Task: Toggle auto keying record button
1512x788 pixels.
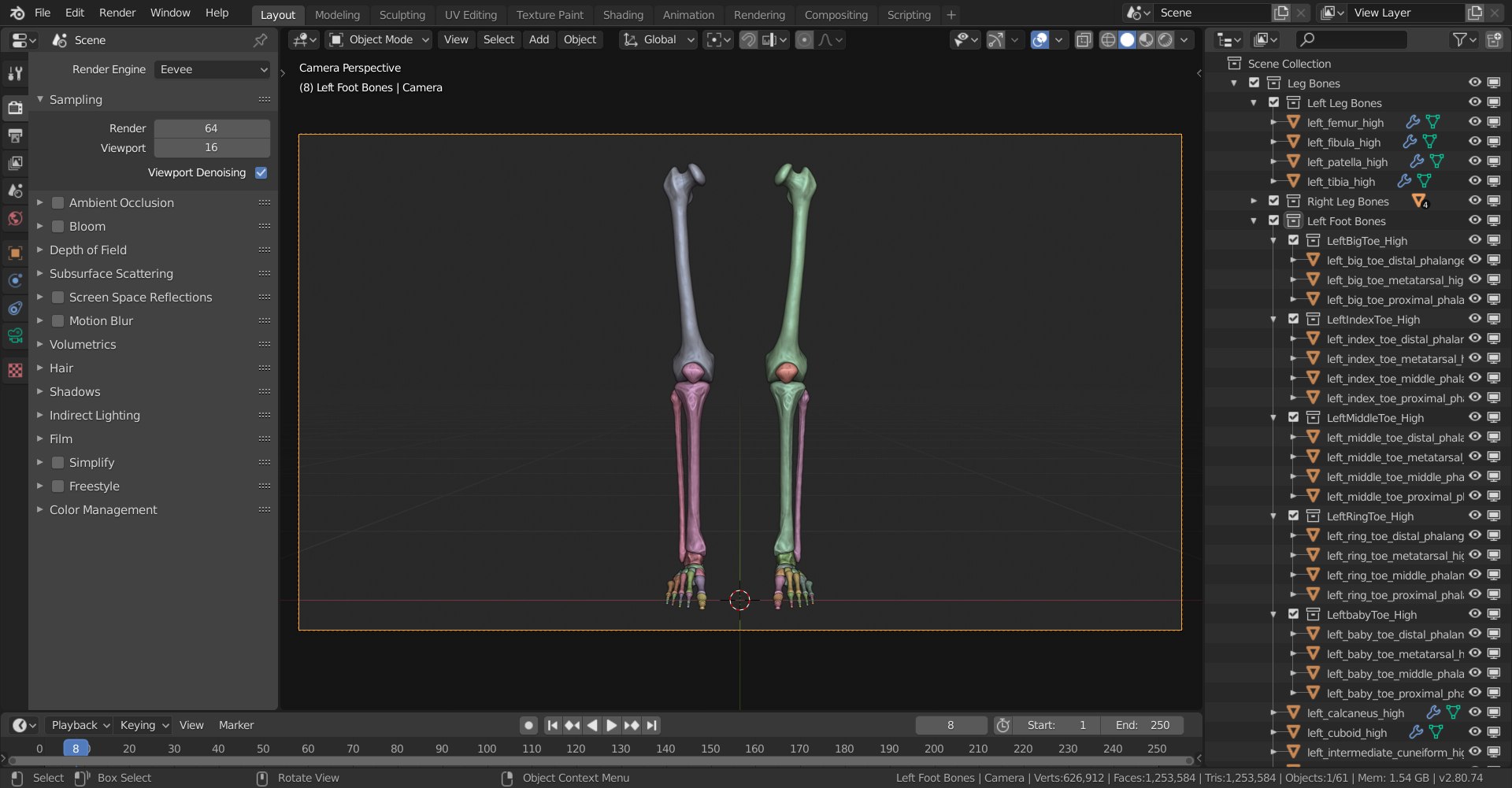Action: [528, 725]
